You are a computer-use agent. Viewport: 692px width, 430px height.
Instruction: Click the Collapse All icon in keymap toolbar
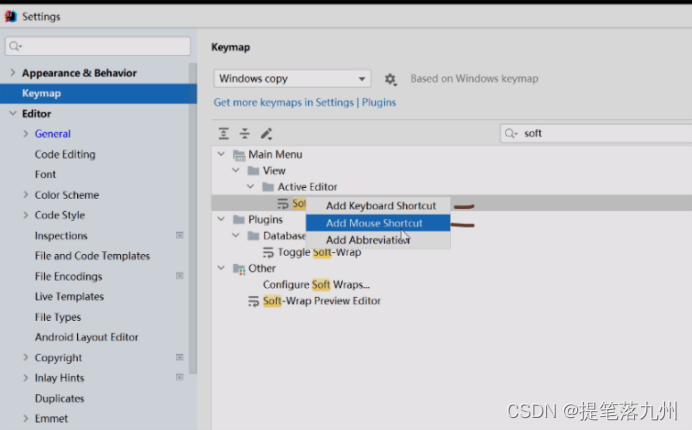[x=244, y=133]
